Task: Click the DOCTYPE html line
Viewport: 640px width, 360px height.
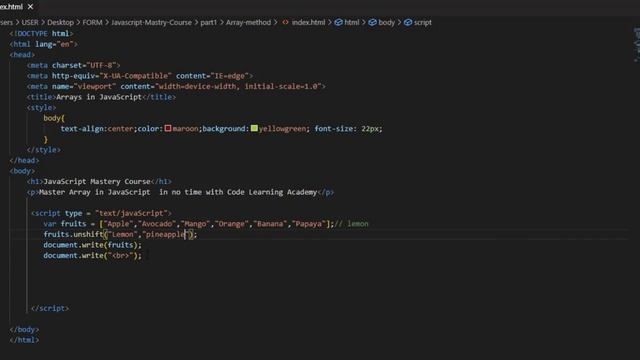Action: point(41,33)
